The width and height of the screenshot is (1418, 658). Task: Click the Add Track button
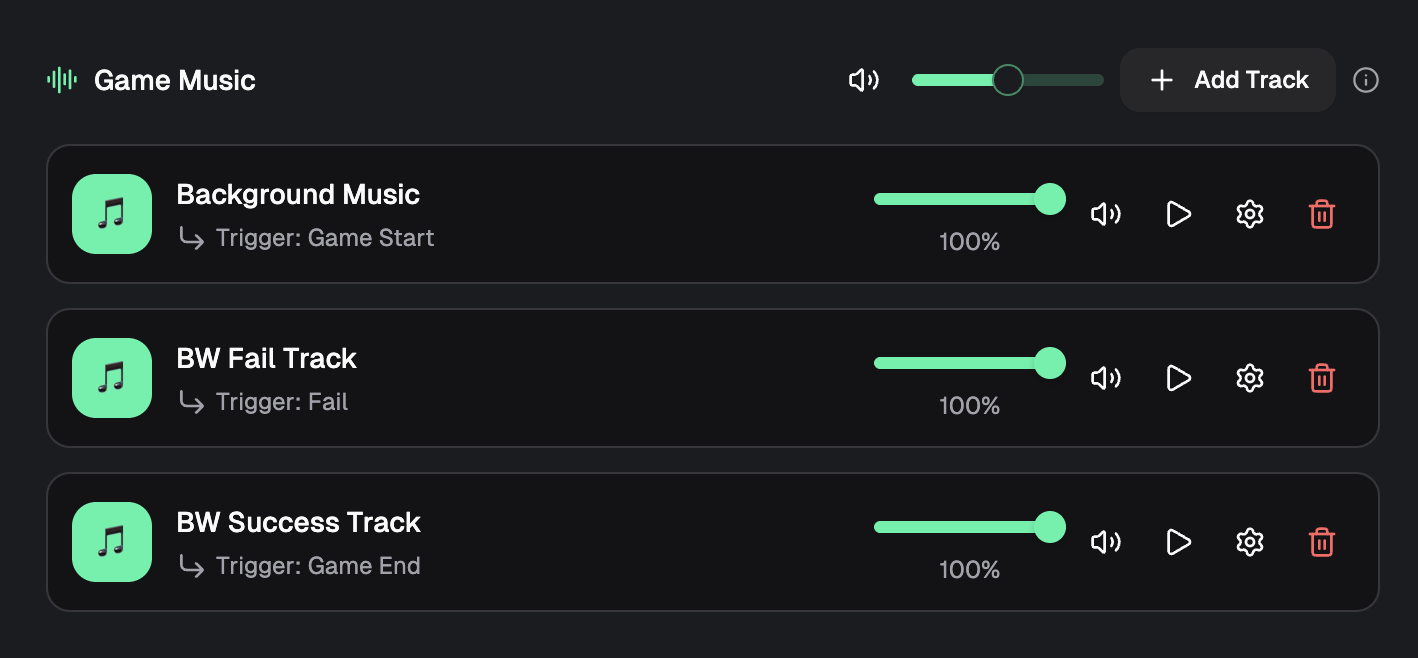pos(1228,80)
